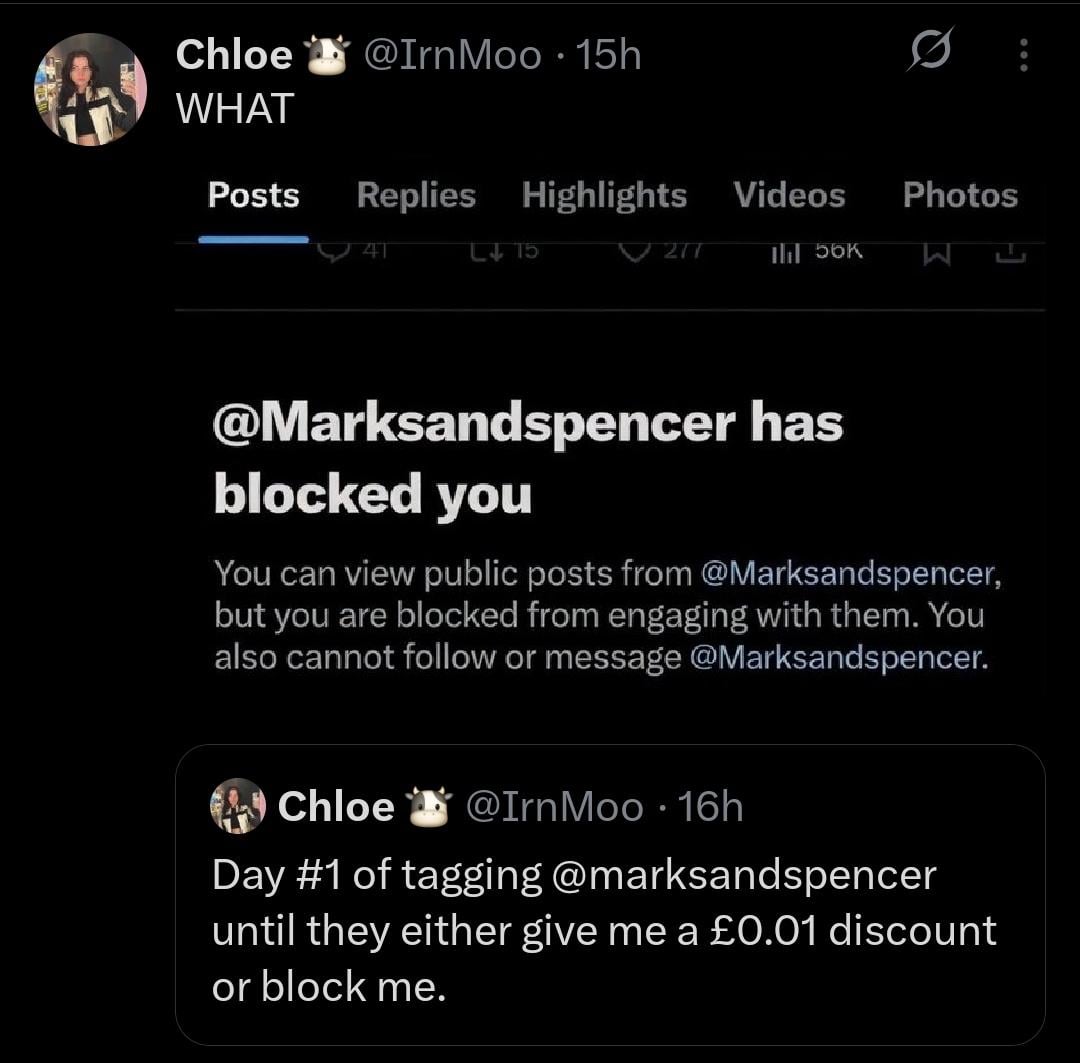Image resolution: width=1080 pixels, height=1063 pixels.
Task: Open the three-dot more options menu
Action: 1023,56
